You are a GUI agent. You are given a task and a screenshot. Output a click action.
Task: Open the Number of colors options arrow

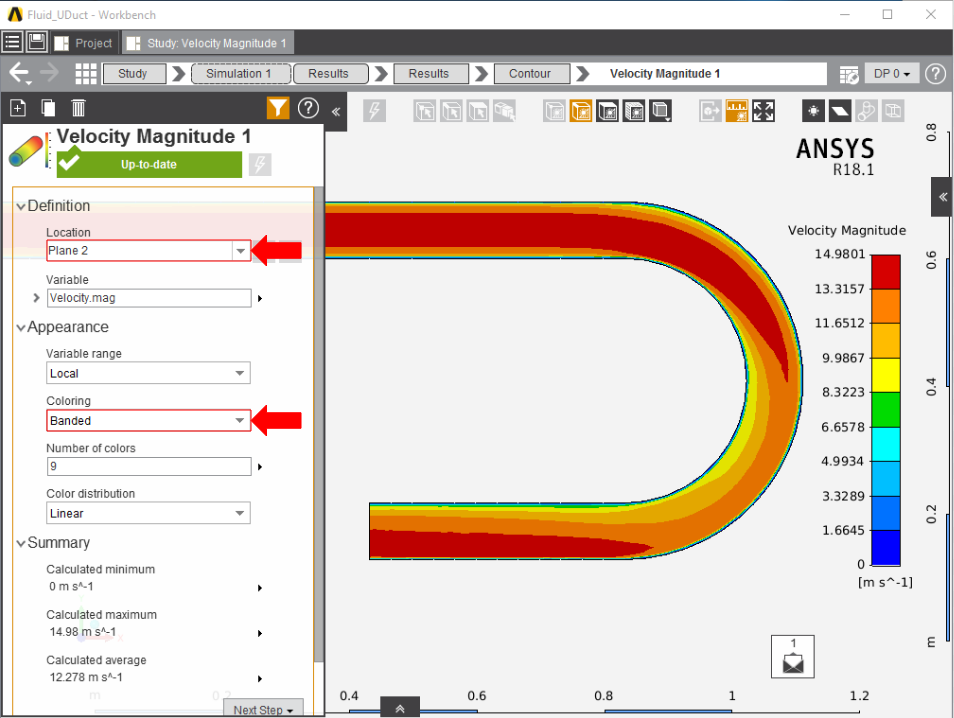pos(260,467)
